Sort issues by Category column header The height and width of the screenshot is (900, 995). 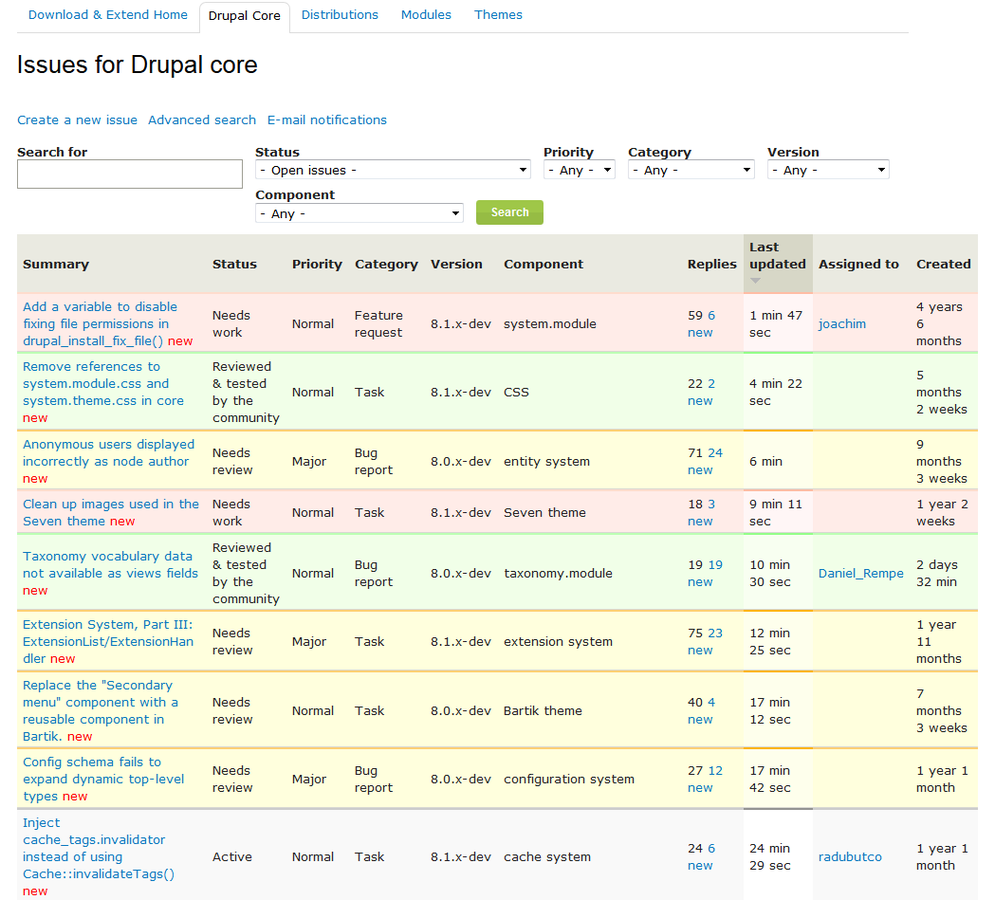tap(386, 264)
